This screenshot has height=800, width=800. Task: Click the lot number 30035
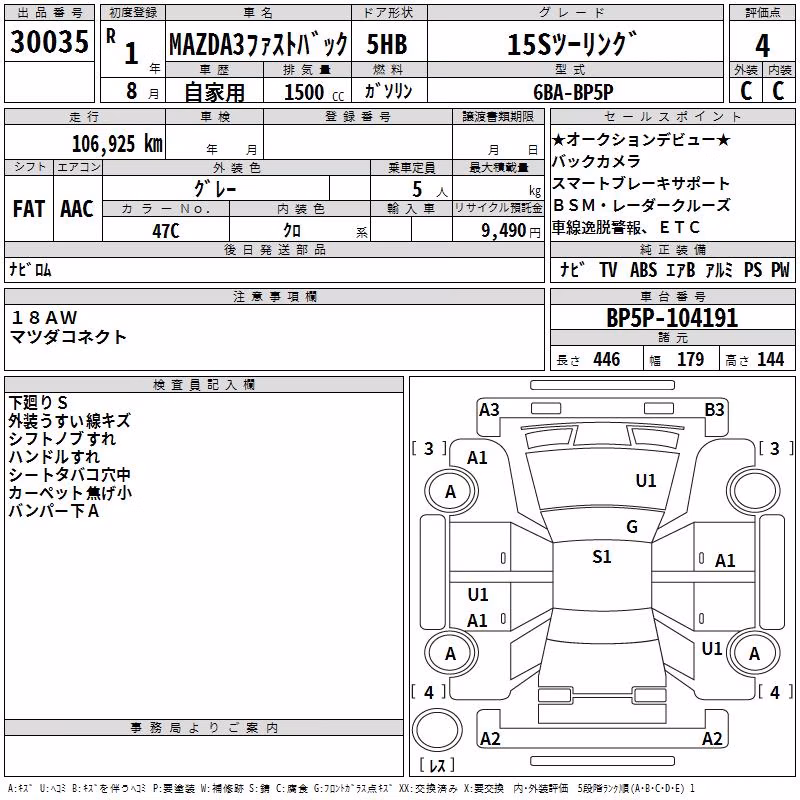(x=49, y=42)
